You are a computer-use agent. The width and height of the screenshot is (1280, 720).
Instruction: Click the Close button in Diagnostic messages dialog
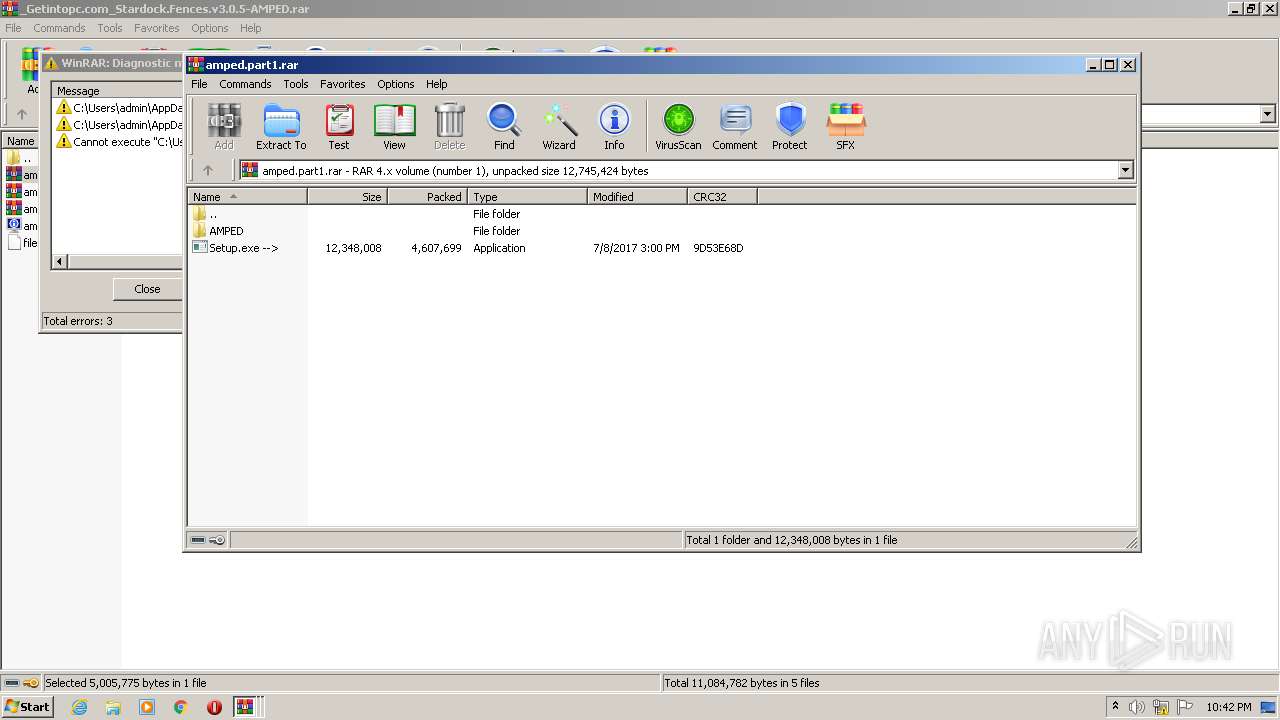pyautogui.click(x=147, y=289)
